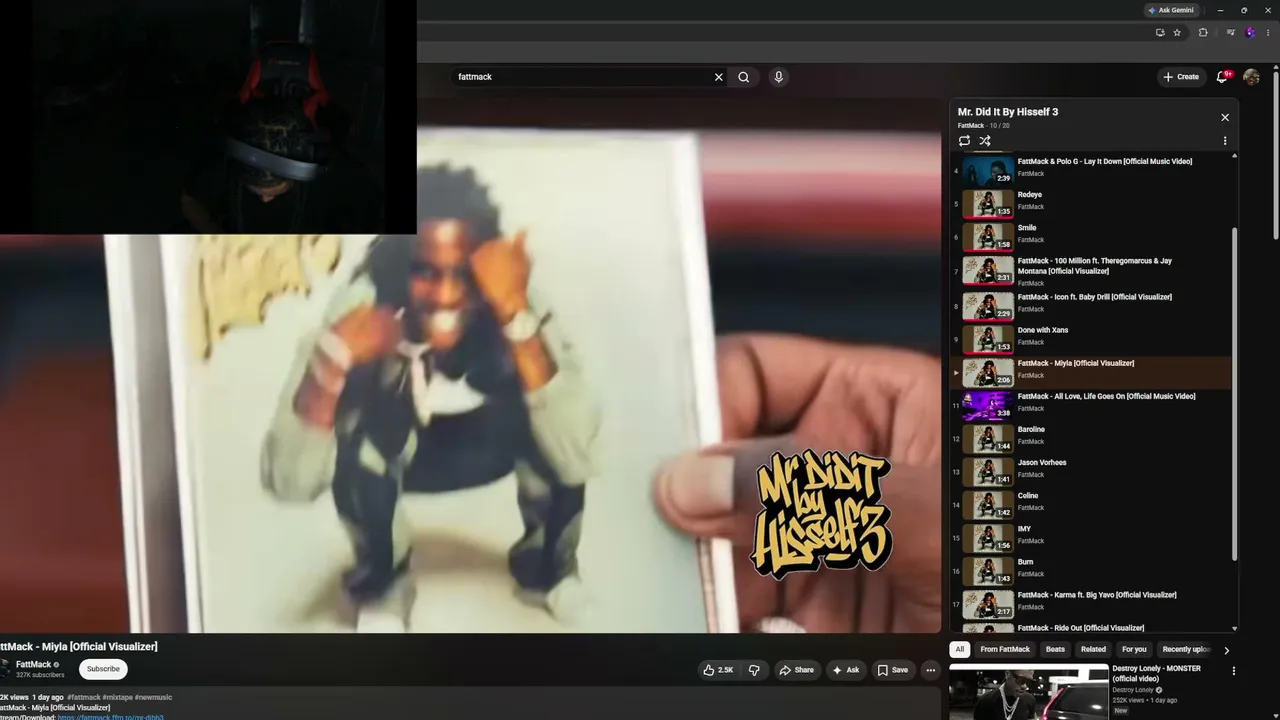Open the browser Extensions puzzle icon
The image size is (1280, 720).
click(1203, 33)
